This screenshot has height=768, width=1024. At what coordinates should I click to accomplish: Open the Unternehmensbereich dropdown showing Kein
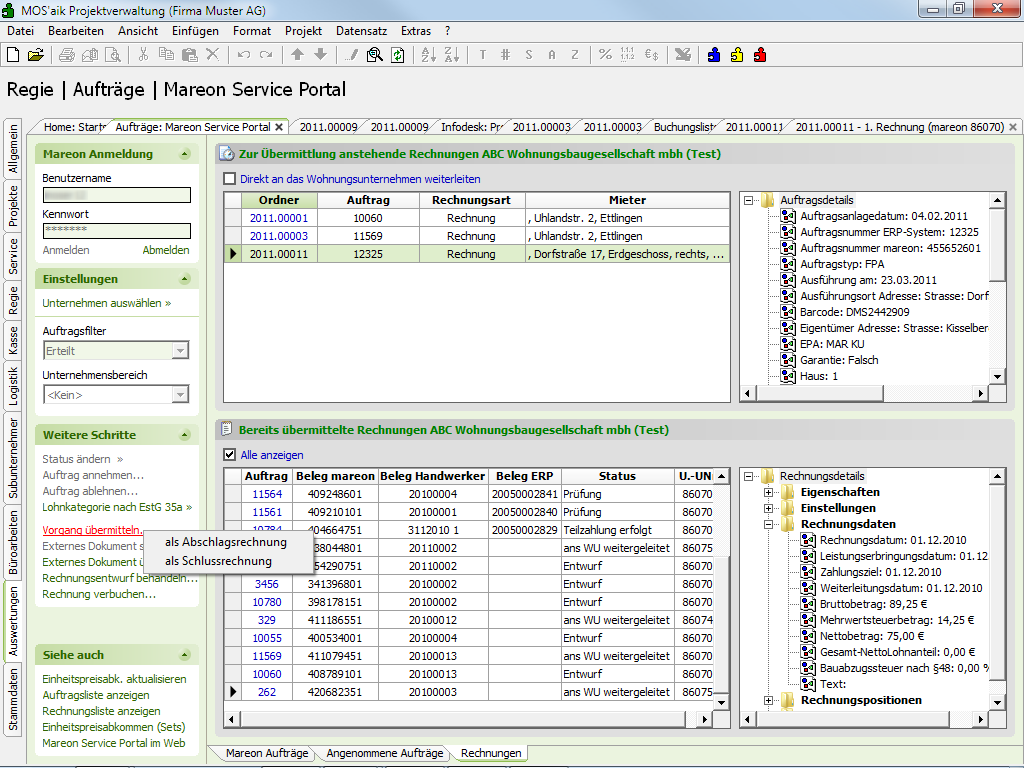point(180,394)
